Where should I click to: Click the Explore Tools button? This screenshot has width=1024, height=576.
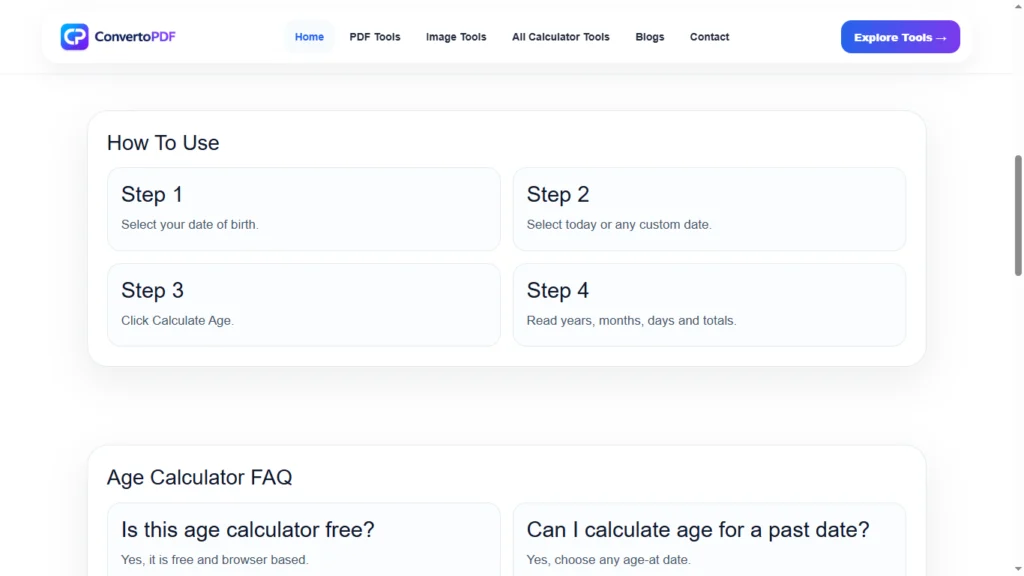900,37
